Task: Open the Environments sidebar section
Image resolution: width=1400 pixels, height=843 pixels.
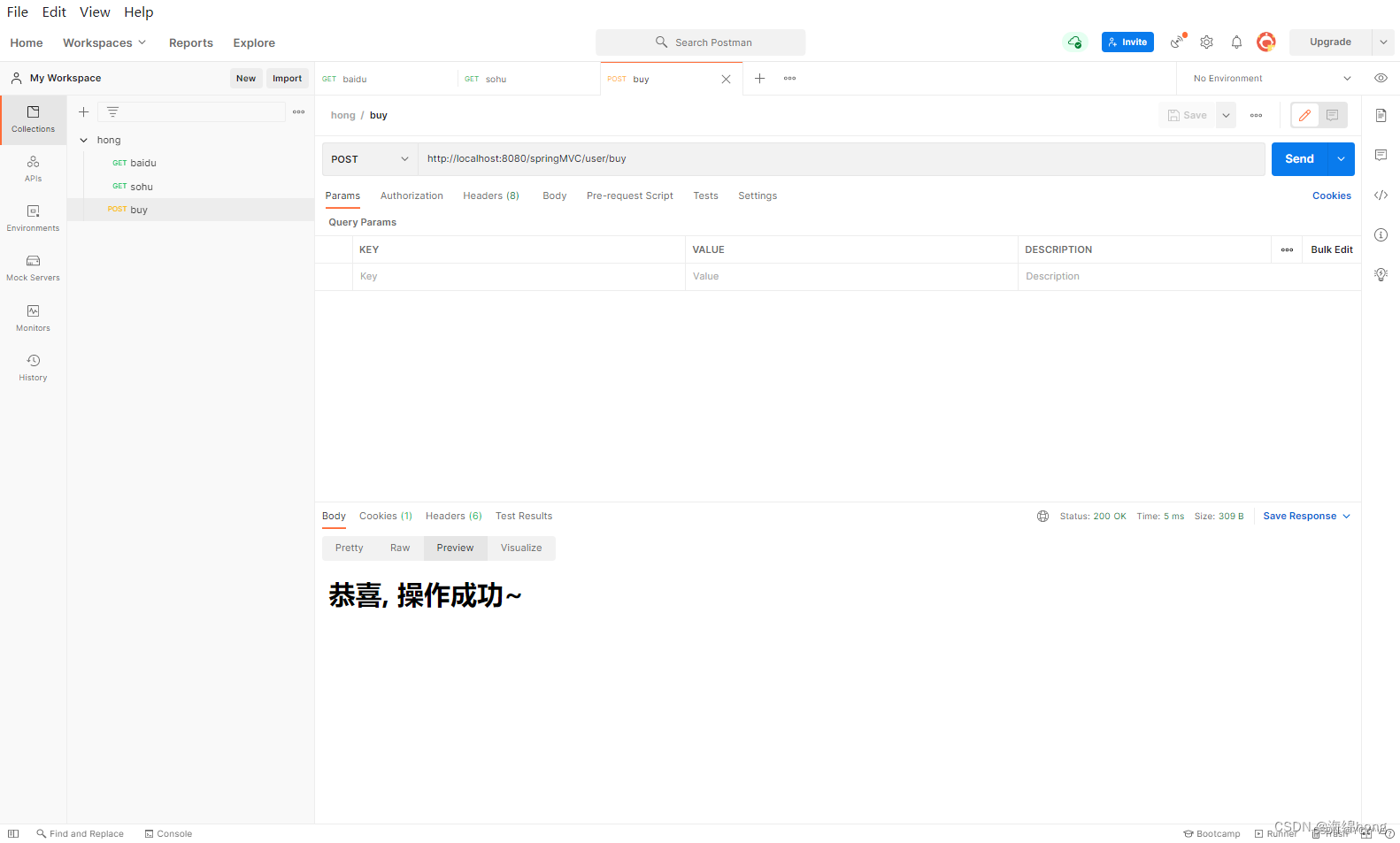Action: pos(33,218)
